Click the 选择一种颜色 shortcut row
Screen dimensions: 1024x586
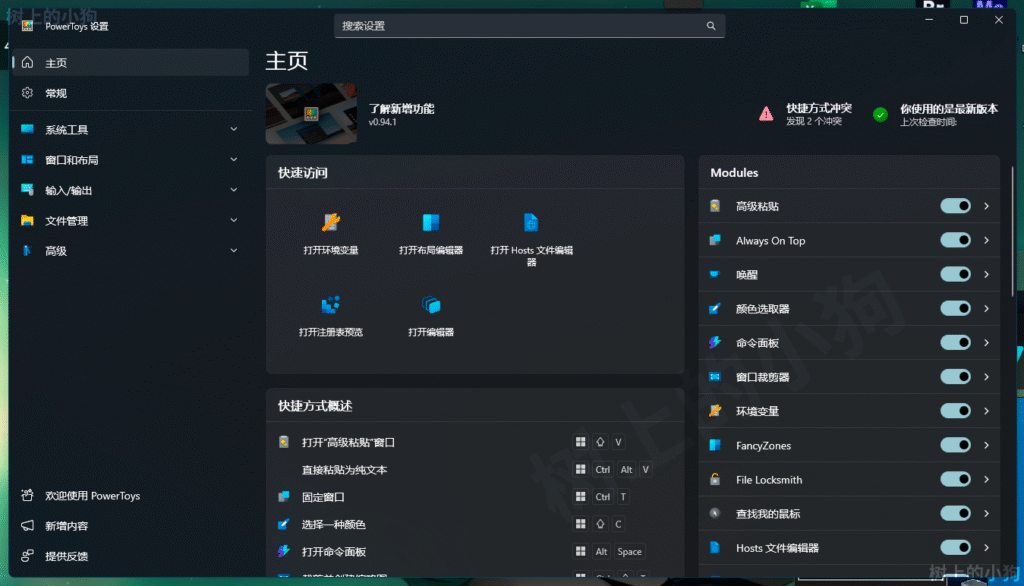(x=475, y=524)
